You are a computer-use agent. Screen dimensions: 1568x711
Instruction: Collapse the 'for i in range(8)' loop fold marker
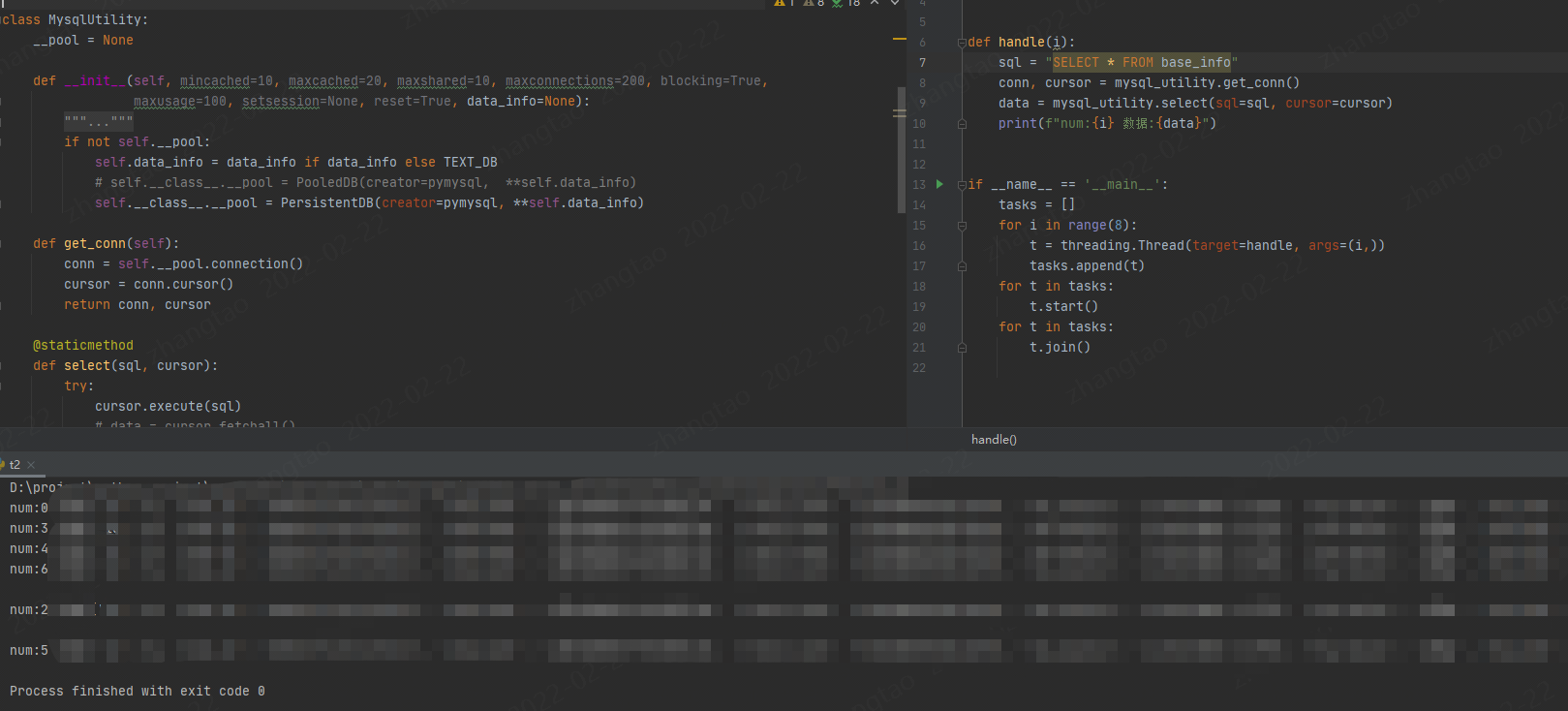(962, 226)
